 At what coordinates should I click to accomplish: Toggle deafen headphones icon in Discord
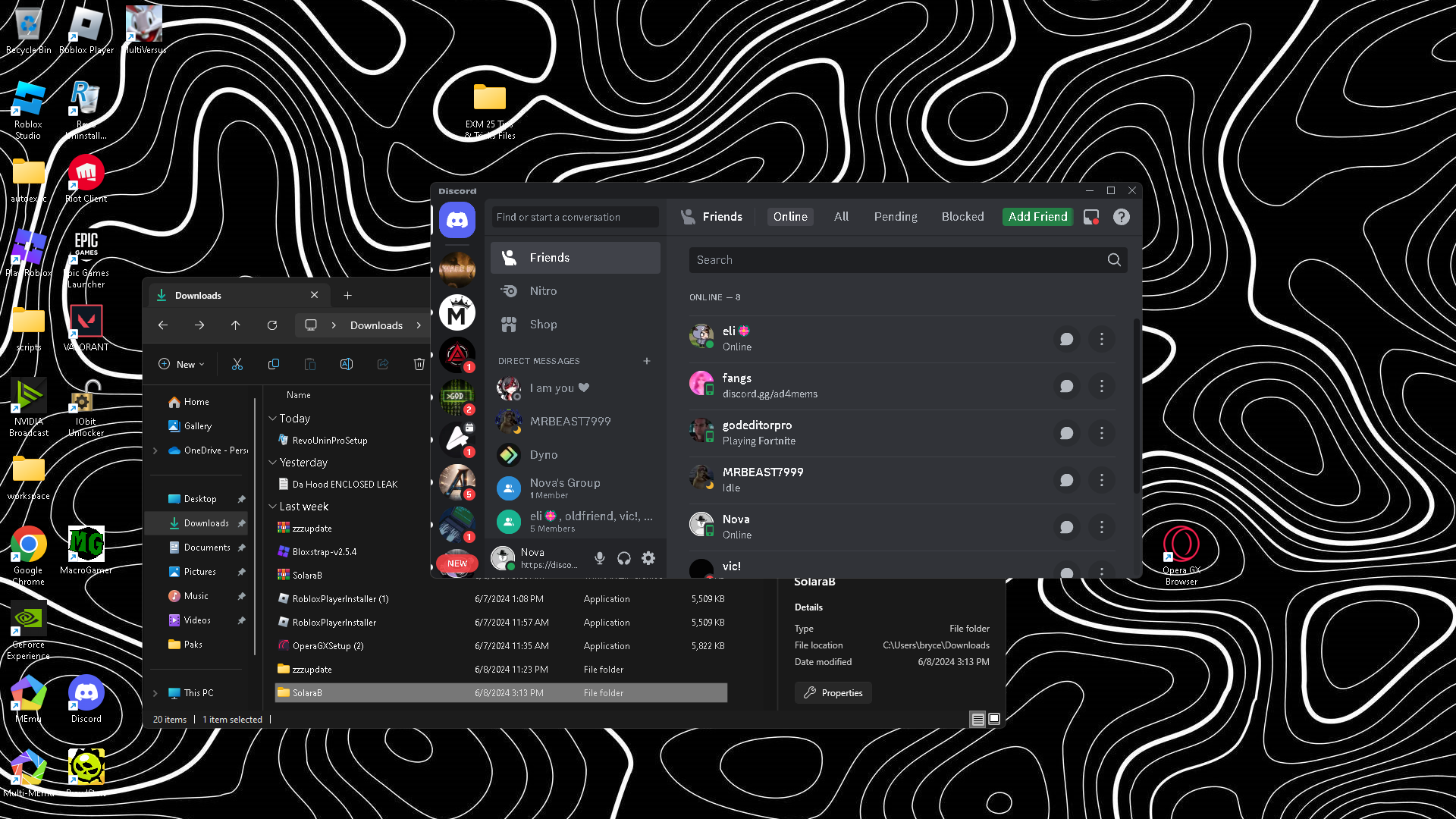tap(624, 558)
